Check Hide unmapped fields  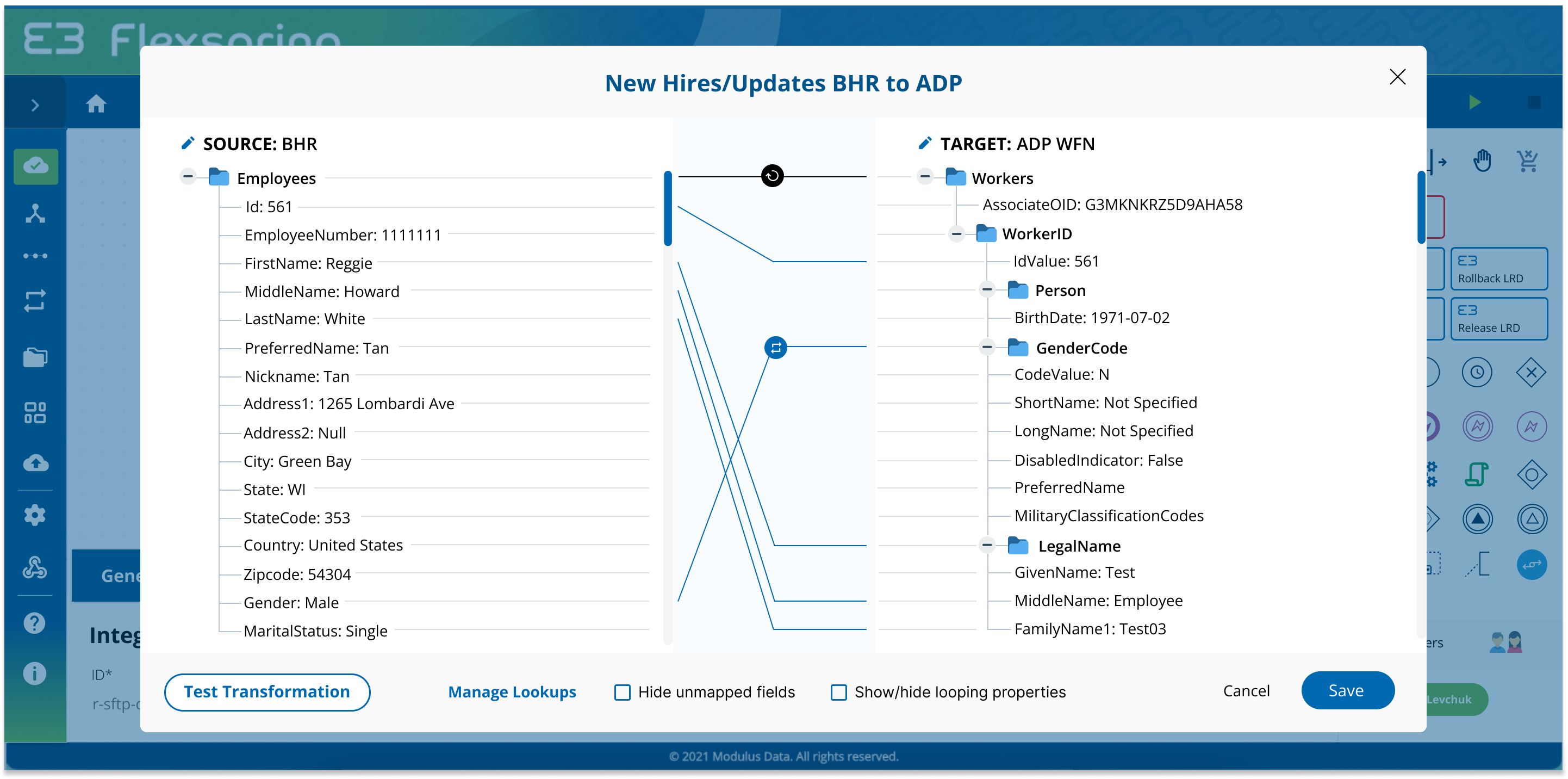click(x=622, y=692)
